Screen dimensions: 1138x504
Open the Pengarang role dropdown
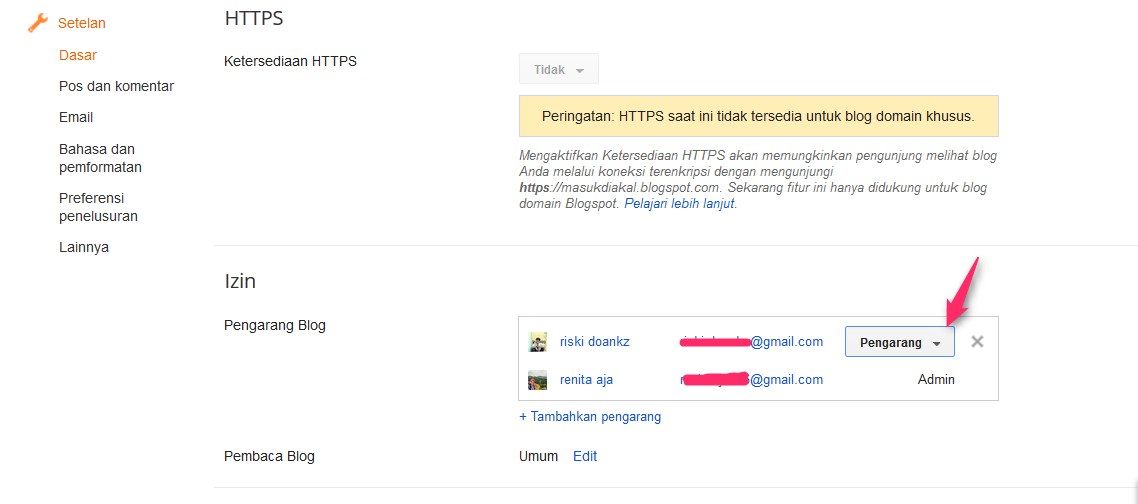click(x=899, y=342)
